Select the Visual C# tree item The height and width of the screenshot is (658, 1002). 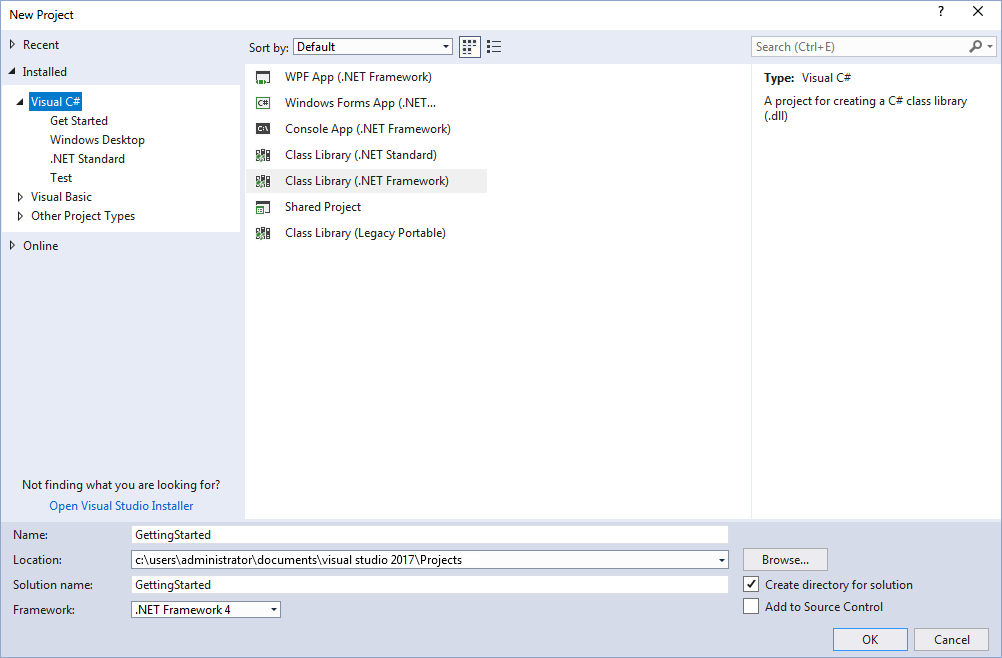click(56, 102)
